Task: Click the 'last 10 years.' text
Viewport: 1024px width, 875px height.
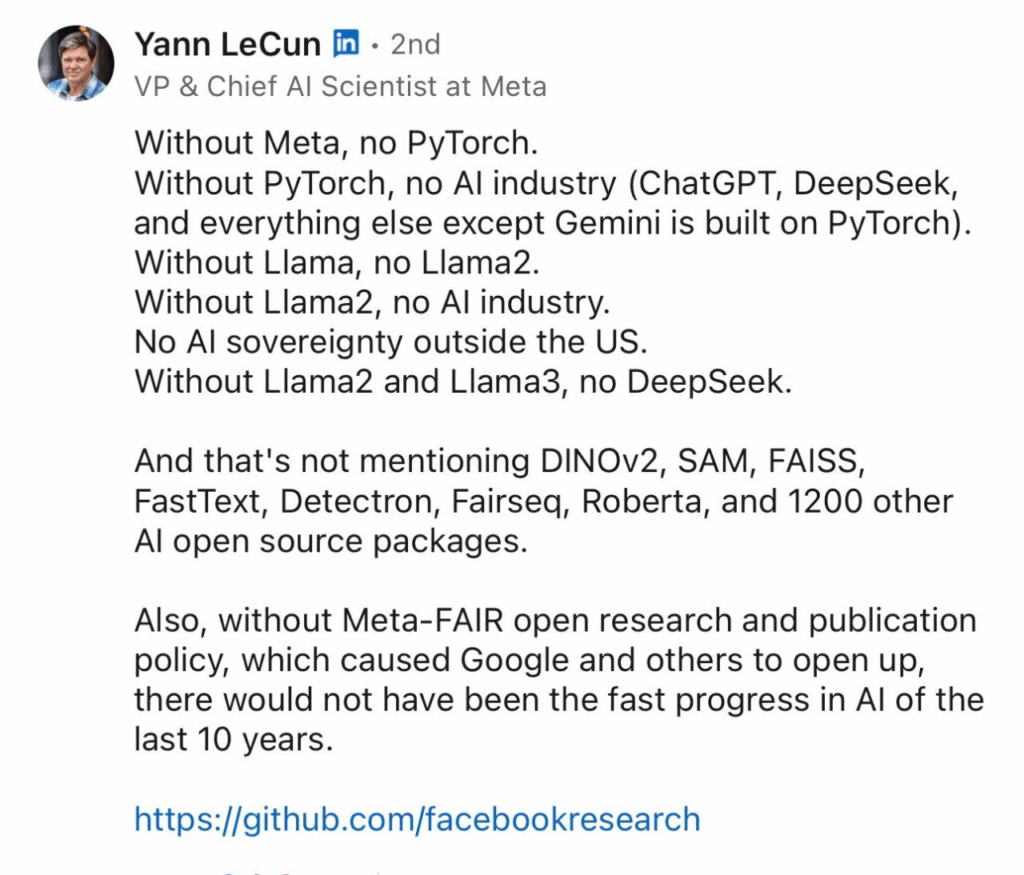Action: click(234, 740)
